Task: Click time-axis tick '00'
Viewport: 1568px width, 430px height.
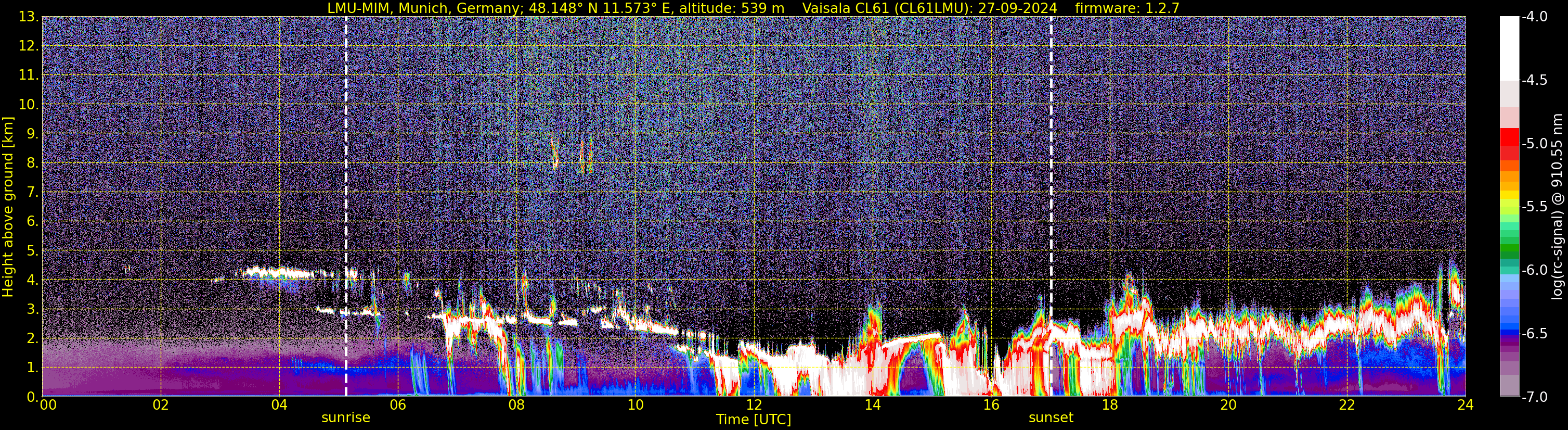Action: [x=48, y=406]
